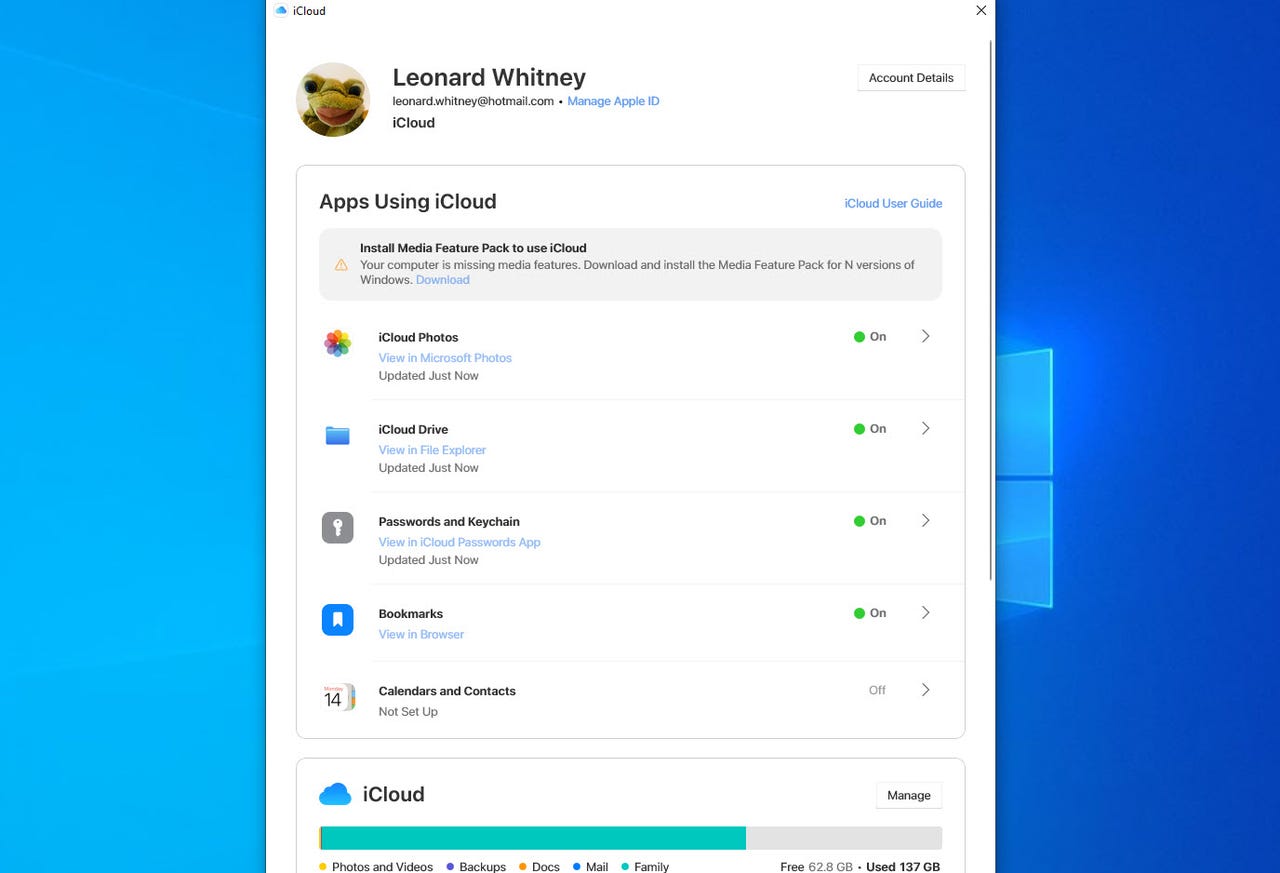Toggle Passwords and Keychain On status
Screen dimensions: 1280x873
870,521
